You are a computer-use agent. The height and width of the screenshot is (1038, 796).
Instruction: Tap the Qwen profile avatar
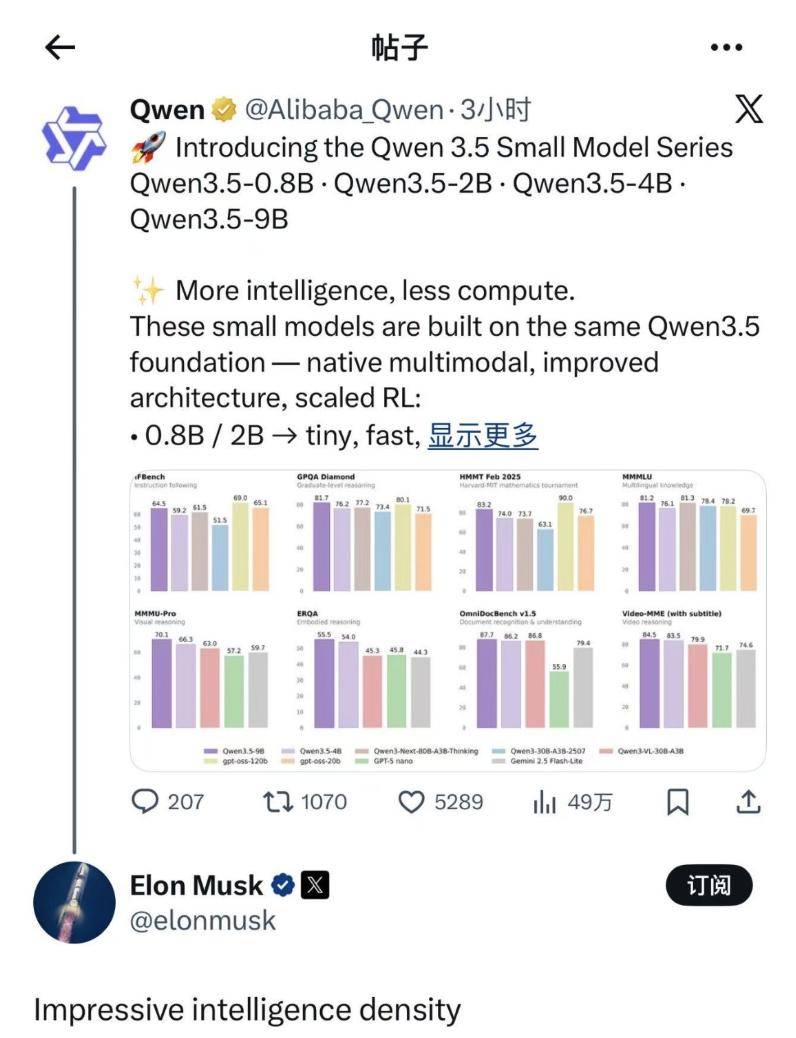point(73,138)
